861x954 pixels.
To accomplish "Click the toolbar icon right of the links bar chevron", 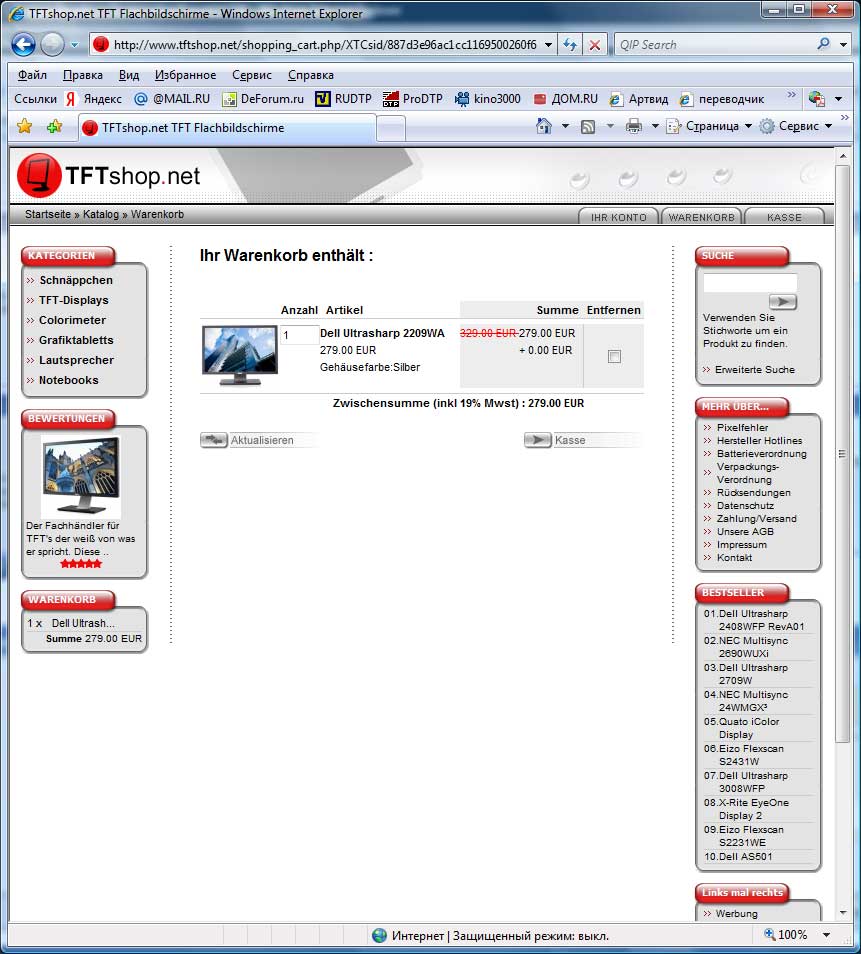I will (x=816, y=98).
